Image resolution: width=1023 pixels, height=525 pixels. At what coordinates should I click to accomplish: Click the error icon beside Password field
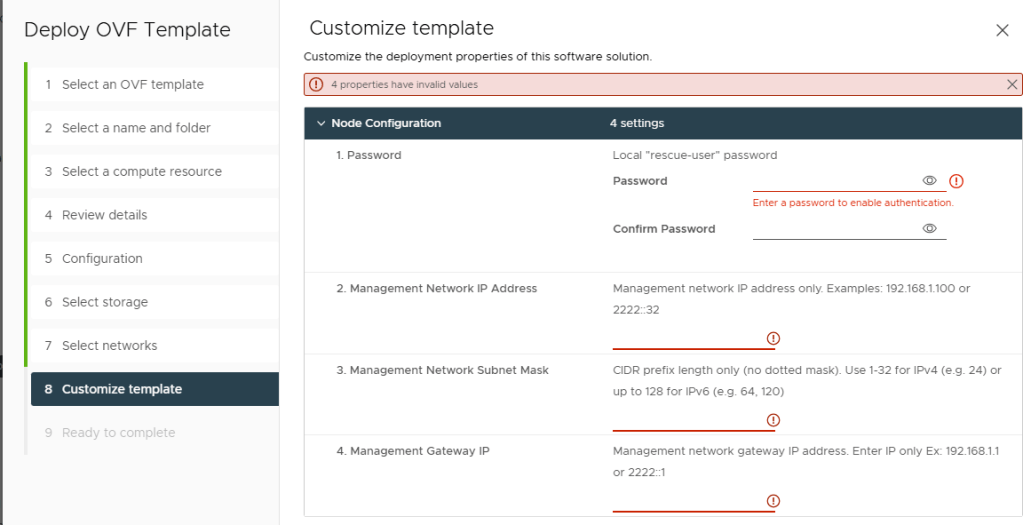pos(956,181)
